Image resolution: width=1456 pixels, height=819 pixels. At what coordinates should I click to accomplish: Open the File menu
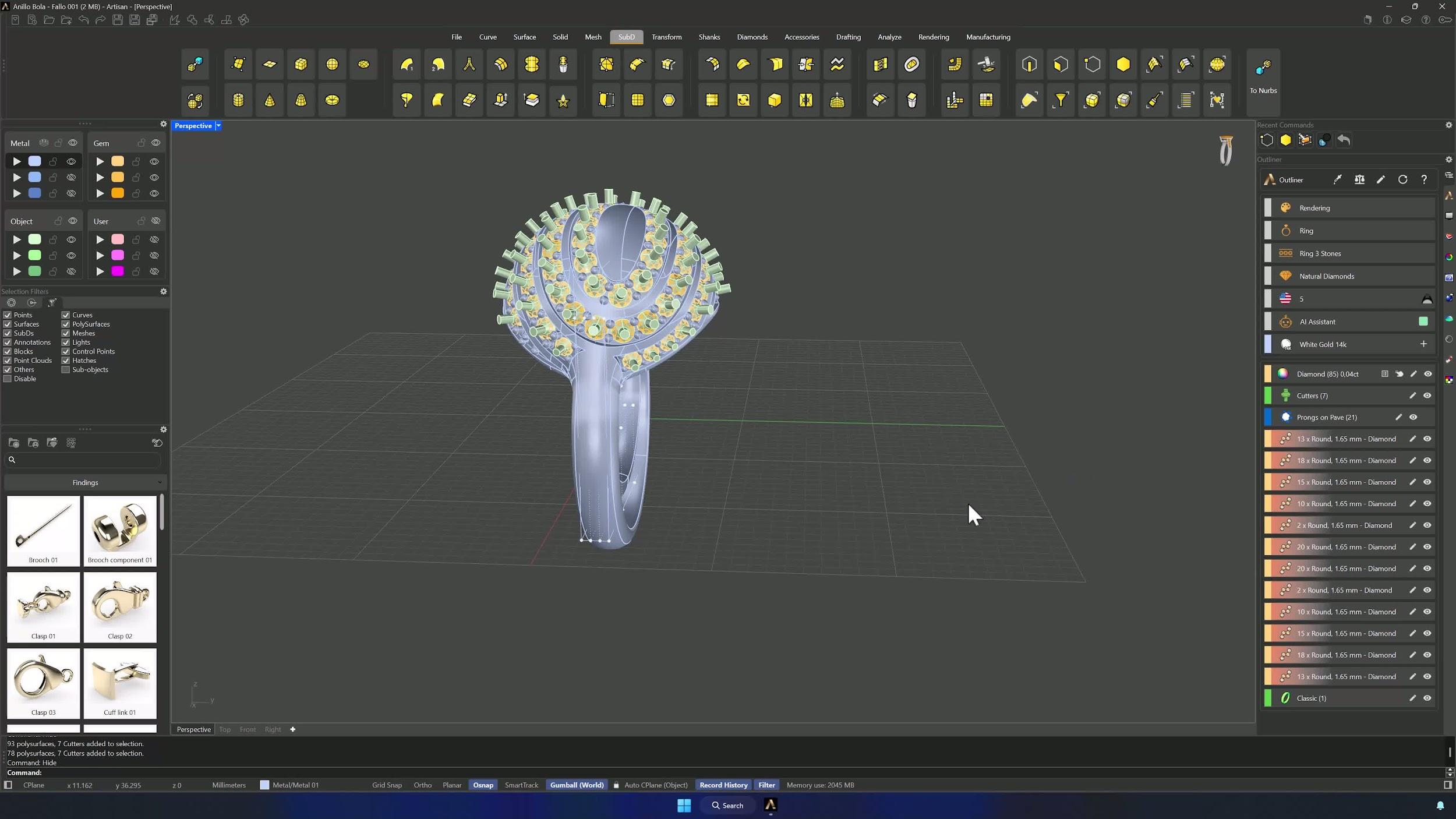click(457, 37)
